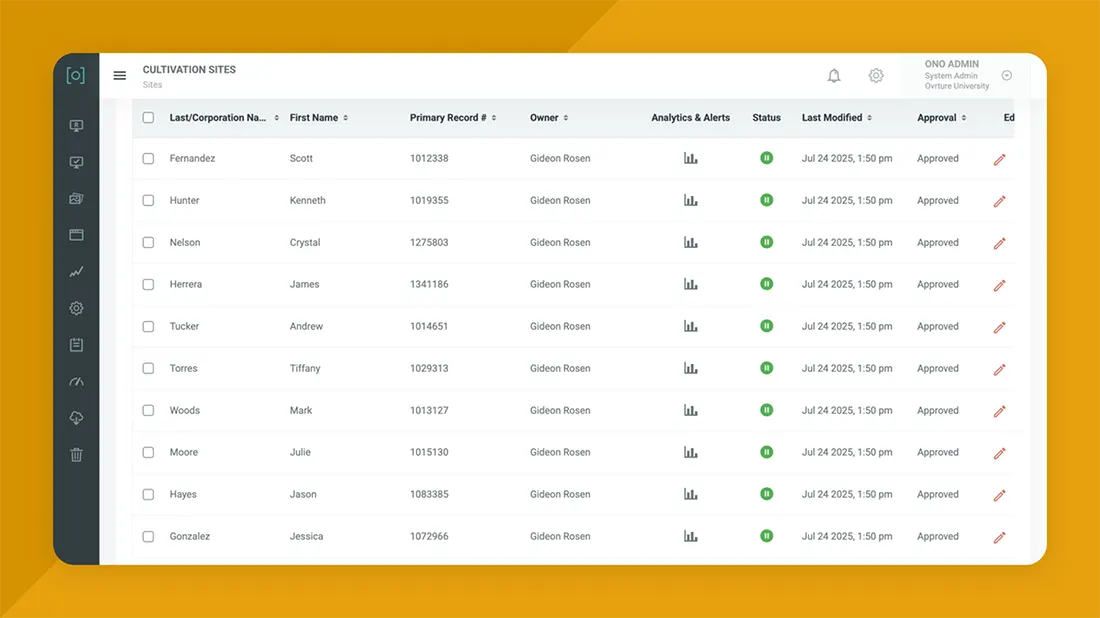Screen dimensions: 1100x618
Task: Edit the Moore record pencil icon
Action: pyautogui.click(x=1000, y=453)
